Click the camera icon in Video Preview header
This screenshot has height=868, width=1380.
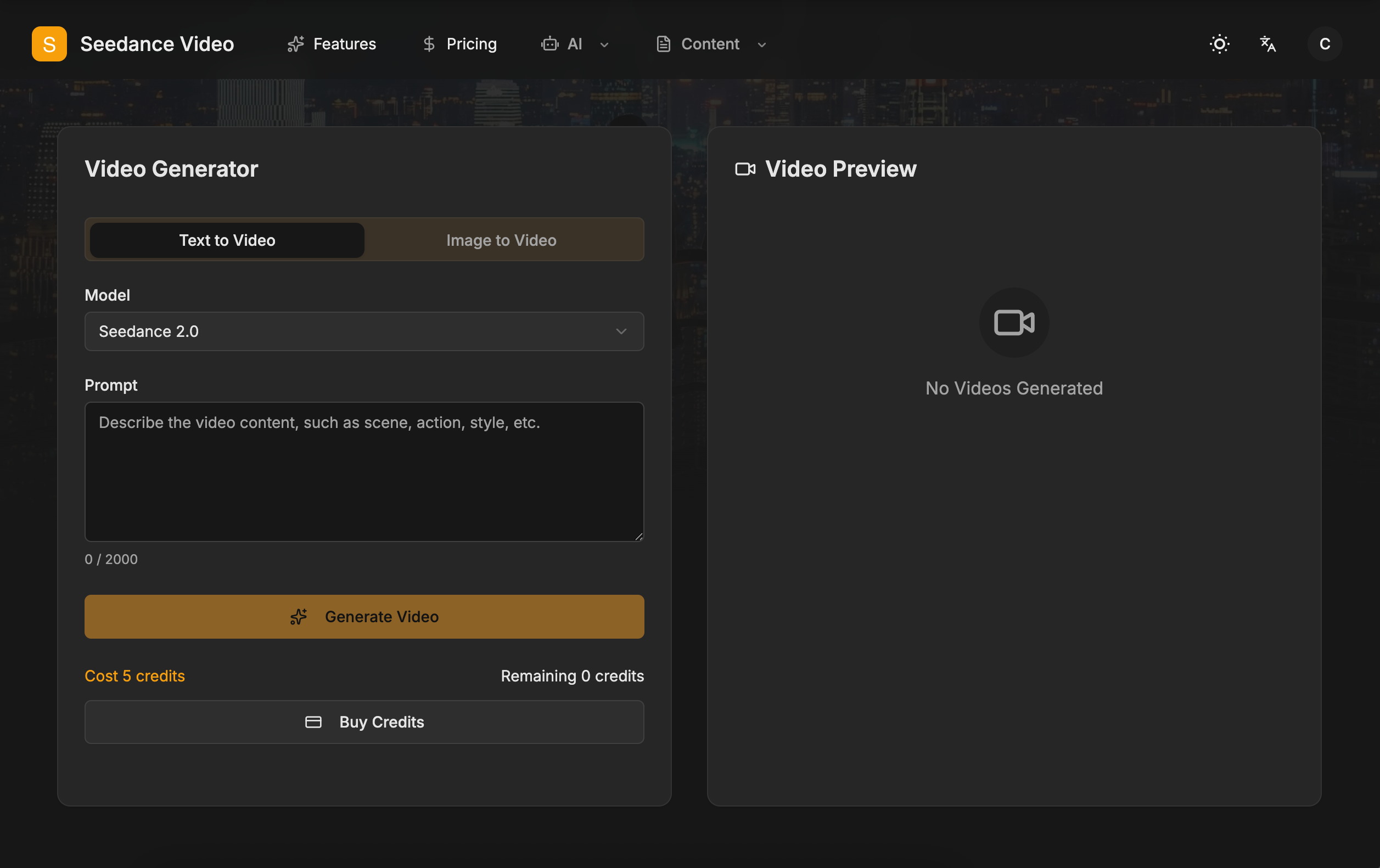tap(745, 169)
